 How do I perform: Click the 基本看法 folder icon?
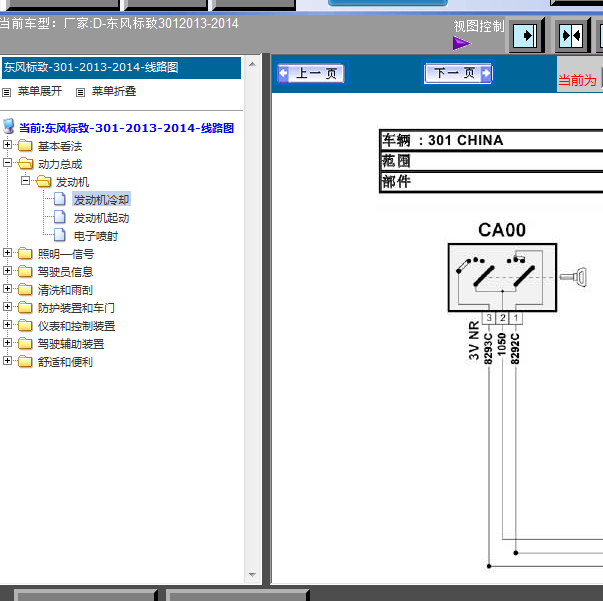tap(25, 145)
